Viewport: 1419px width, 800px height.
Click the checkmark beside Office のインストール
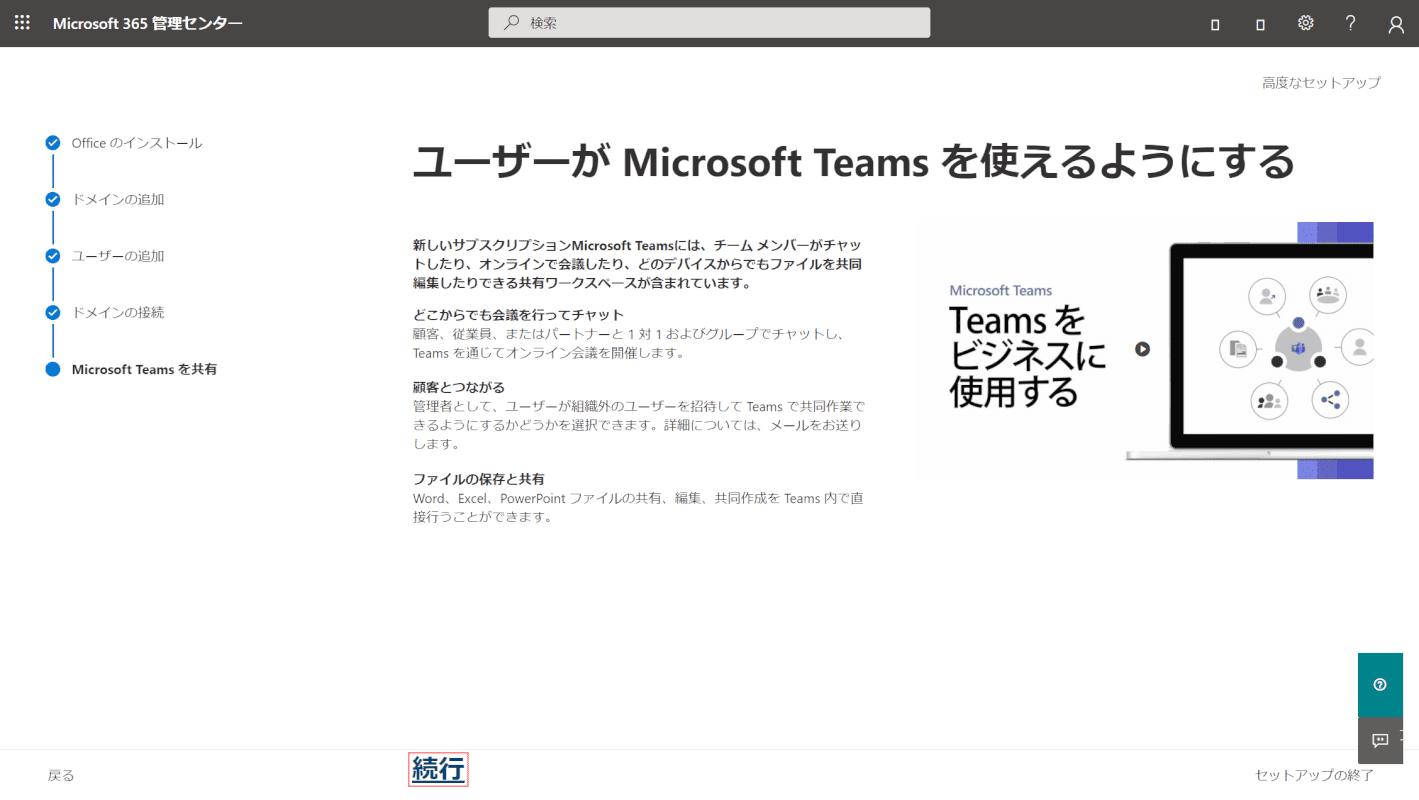53,143
